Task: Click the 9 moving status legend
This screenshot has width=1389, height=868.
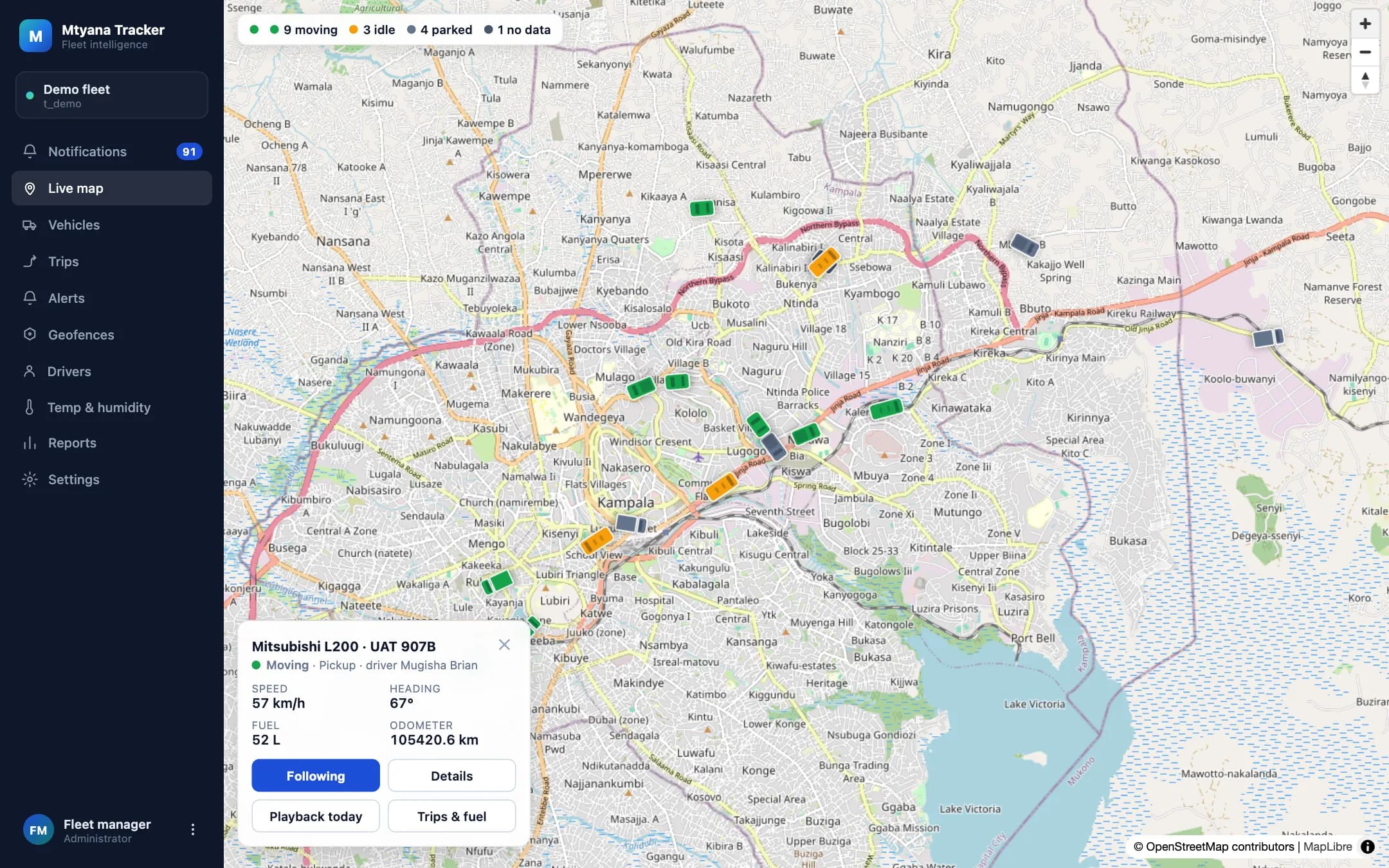Action: pos(304,30)
